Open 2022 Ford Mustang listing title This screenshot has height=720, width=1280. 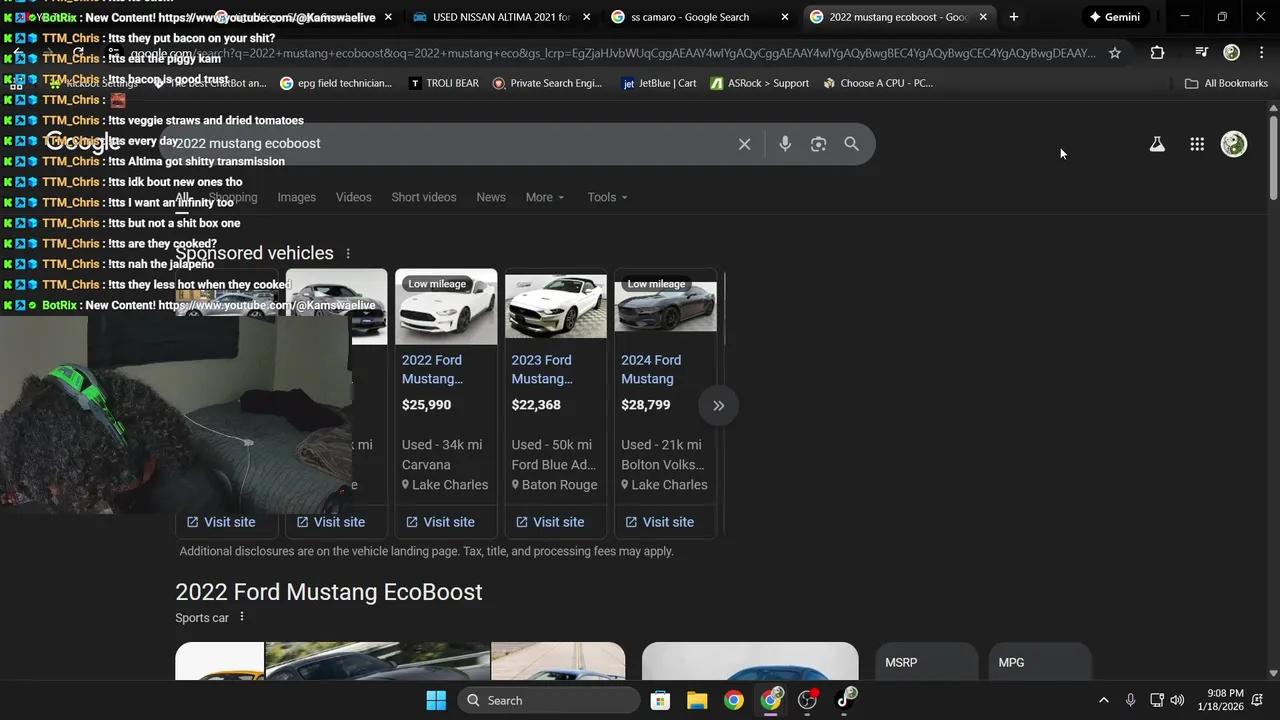[432, 369]
